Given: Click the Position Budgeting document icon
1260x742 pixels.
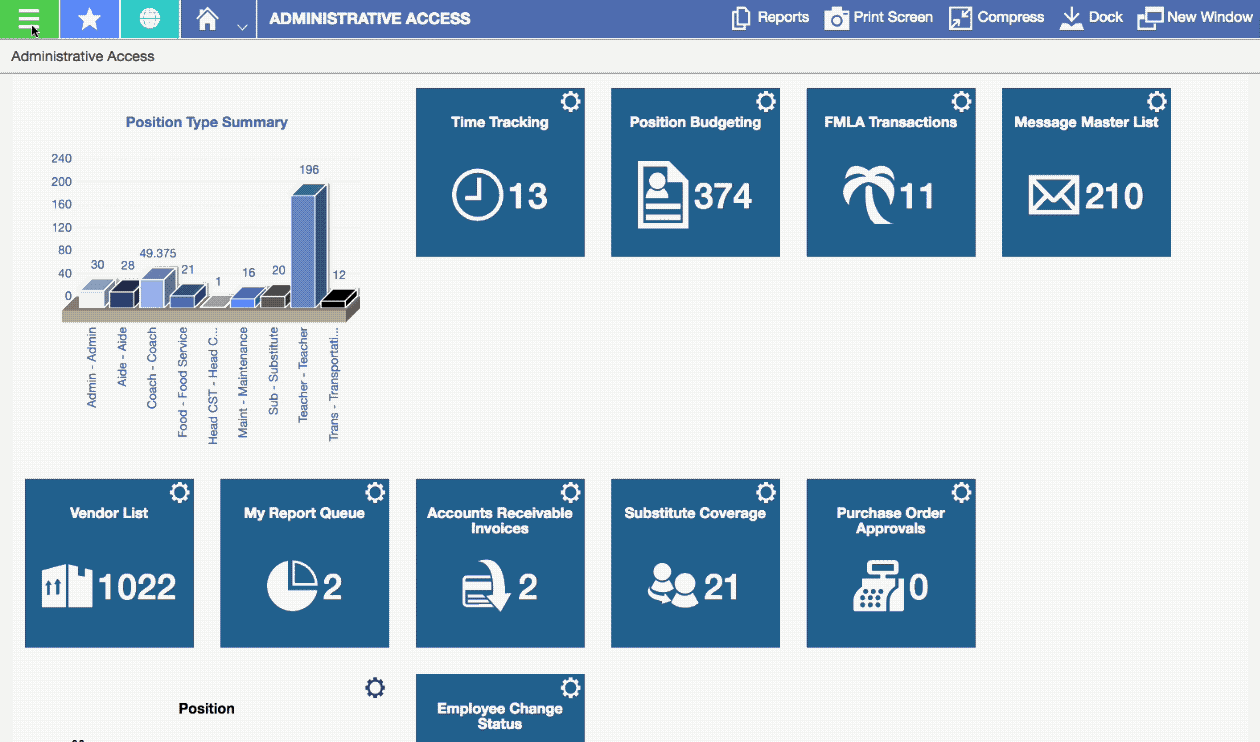Looking at the screenshot, I should (663, 196).
